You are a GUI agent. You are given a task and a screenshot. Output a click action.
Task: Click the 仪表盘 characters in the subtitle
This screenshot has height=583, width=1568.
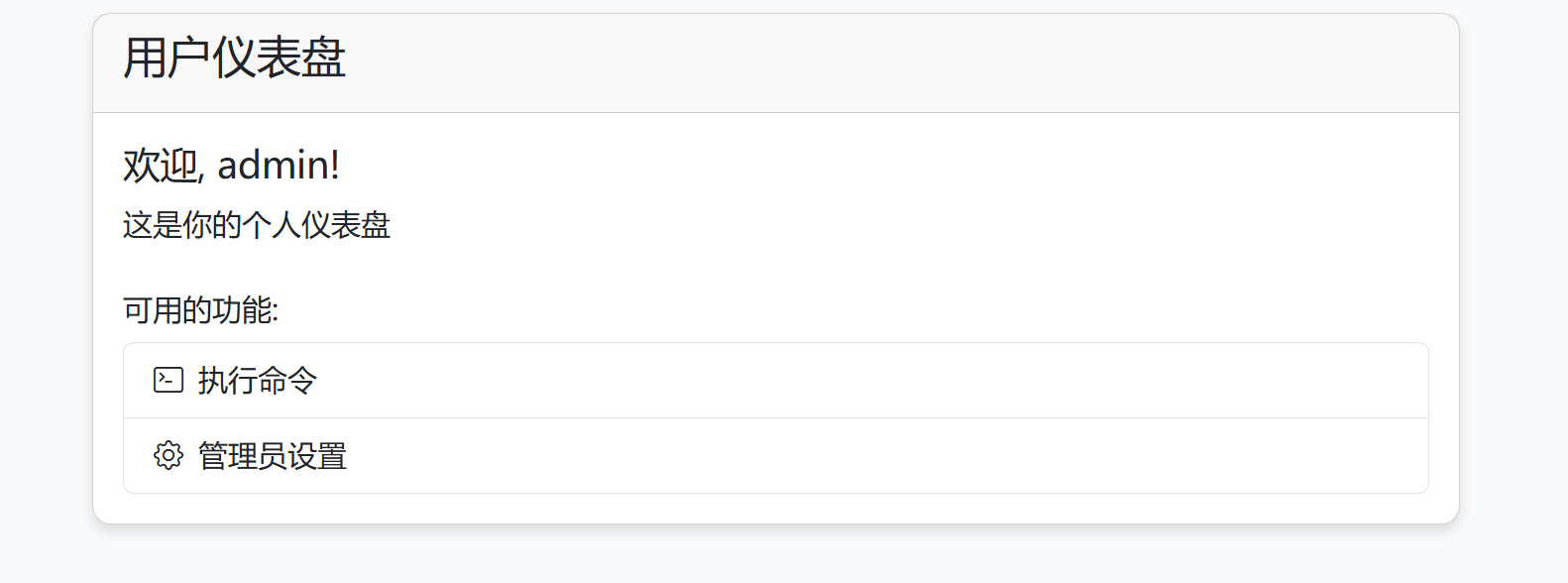(346, 225)
